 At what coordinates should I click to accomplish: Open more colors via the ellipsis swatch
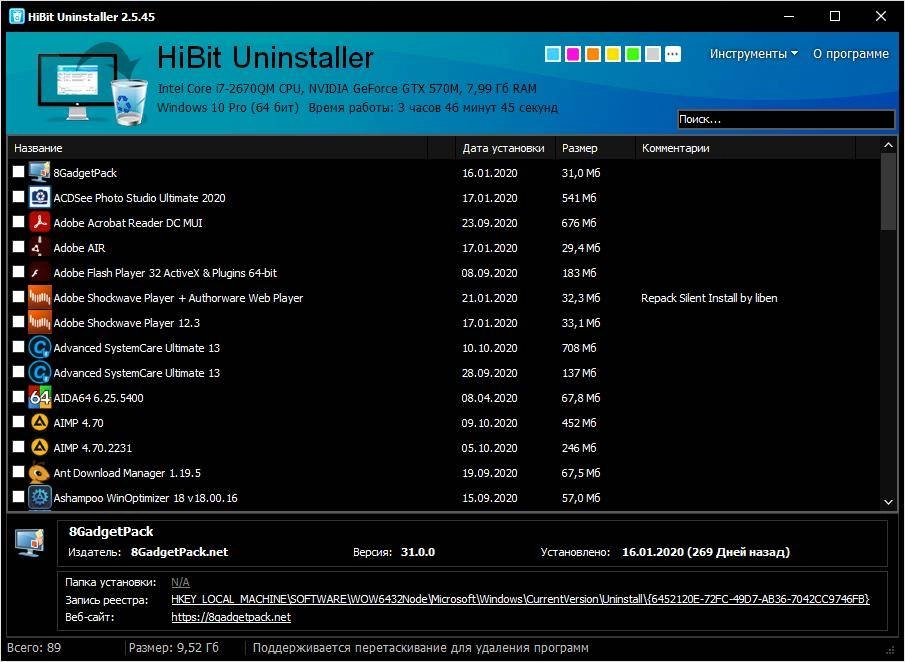(672, 54)
